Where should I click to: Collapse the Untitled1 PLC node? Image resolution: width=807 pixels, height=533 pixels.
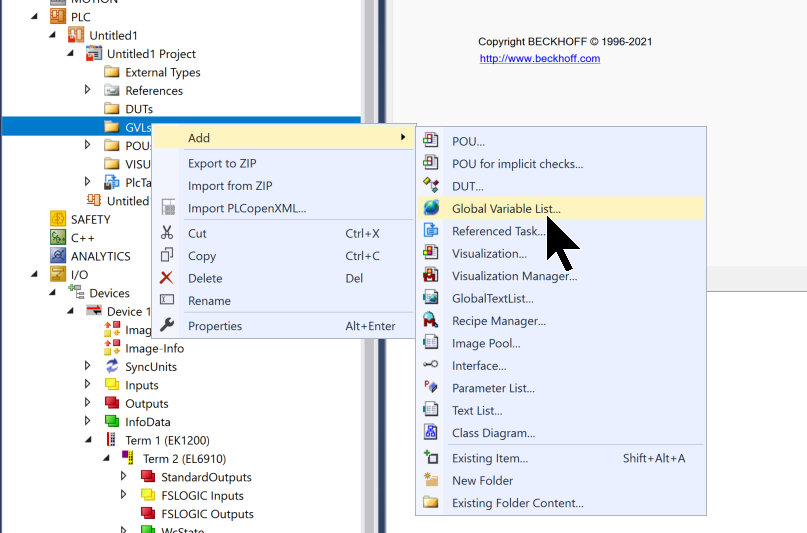point(52,35)
